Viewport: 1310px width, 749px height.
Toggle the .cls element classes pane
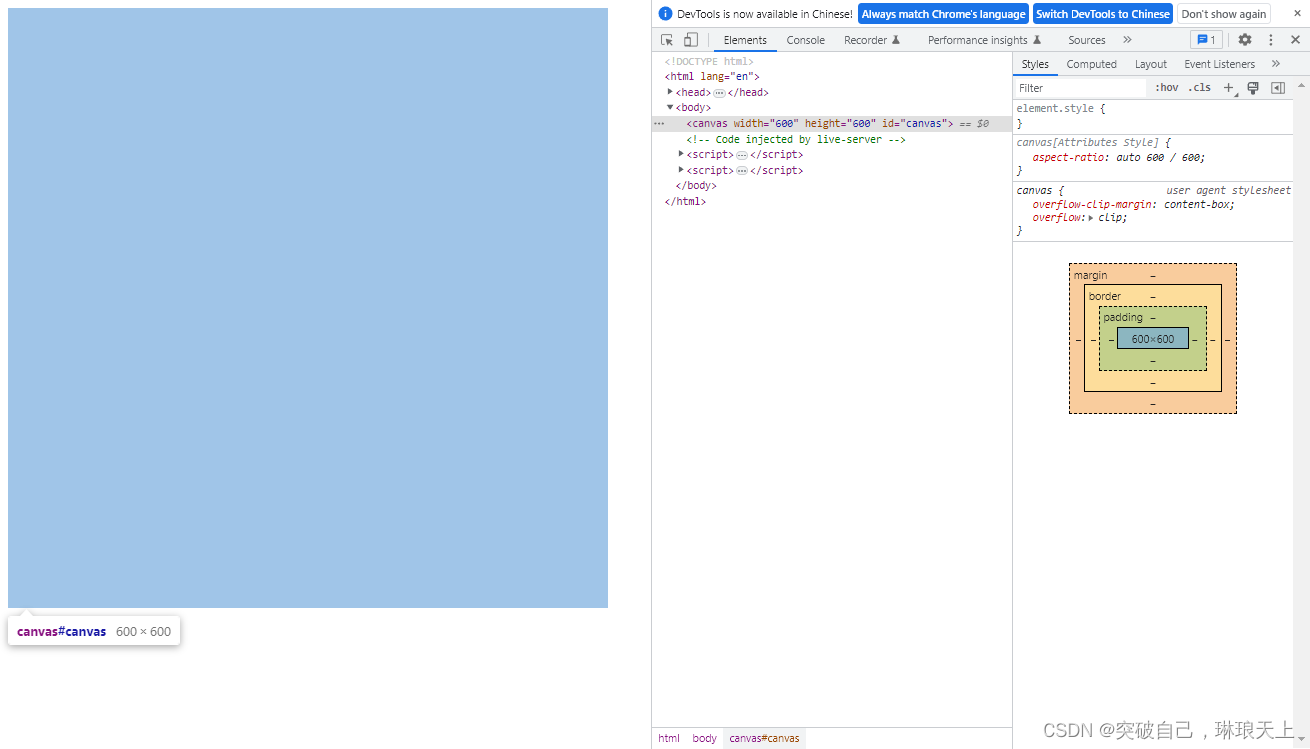(1199, 88)
